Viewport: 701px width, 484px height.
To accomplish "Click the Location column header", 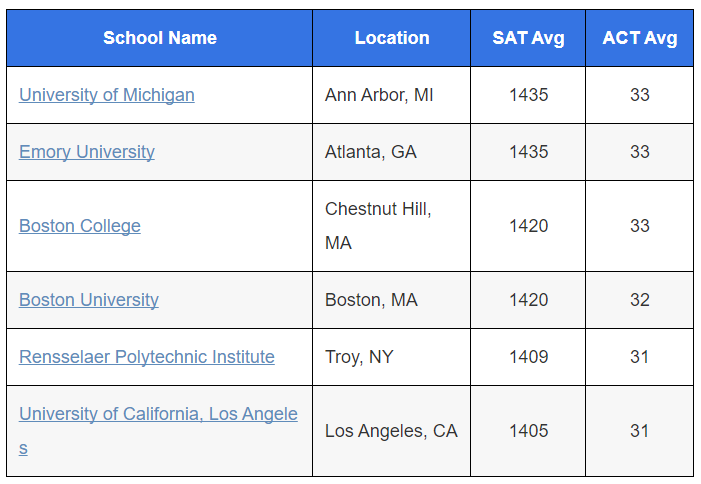I will pyautogui.click(x=391, y=38).
